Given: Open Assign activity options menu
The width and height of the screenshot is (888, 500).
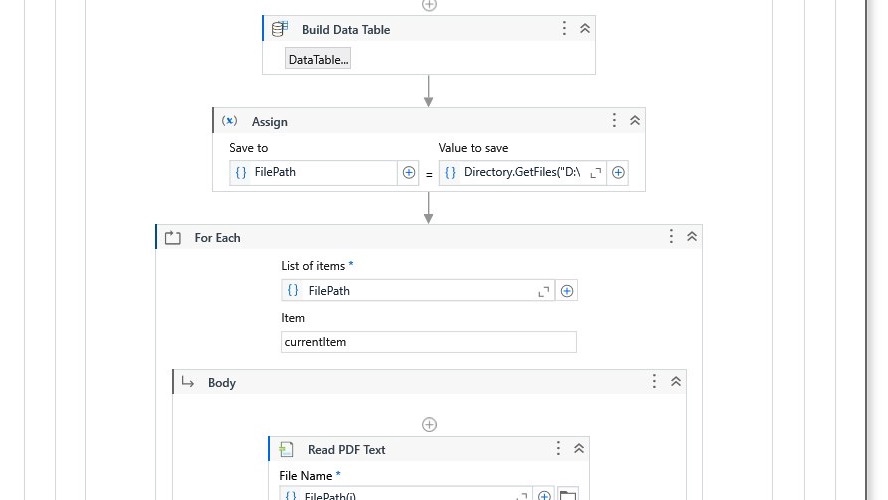Looking at the screenshot, I should click(x=614, y=120).
